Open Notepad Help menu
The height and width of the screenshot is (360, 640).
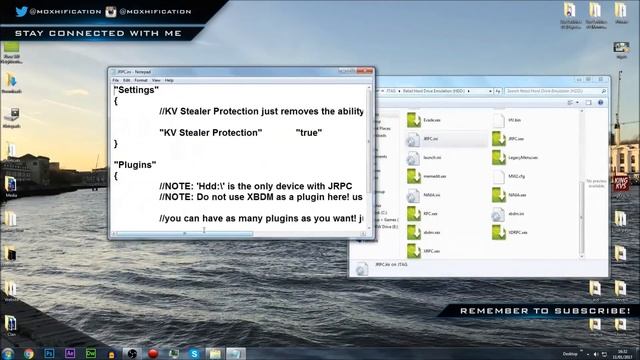pyautogui.click(x=169, y=80)
